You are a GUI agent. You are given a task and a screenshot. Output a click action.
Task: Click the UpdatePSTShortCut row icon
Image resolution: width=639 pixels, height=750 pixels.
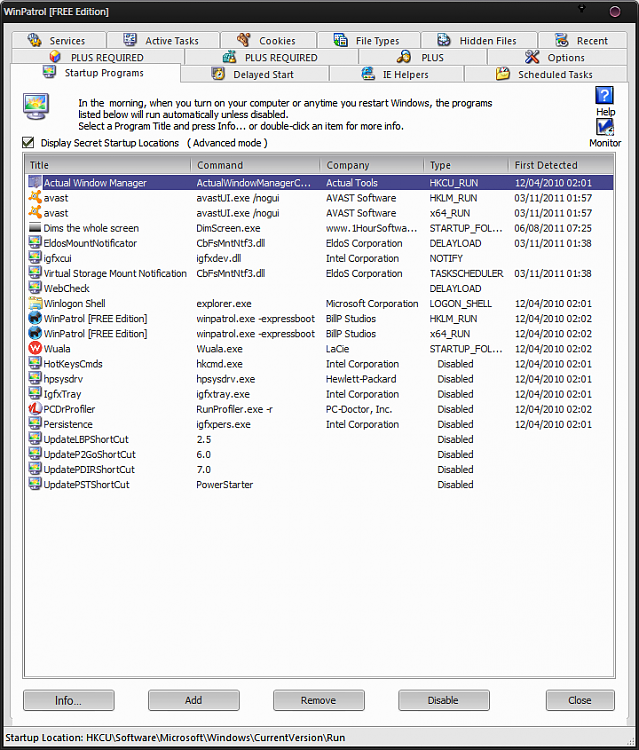[x=35, y=484]
